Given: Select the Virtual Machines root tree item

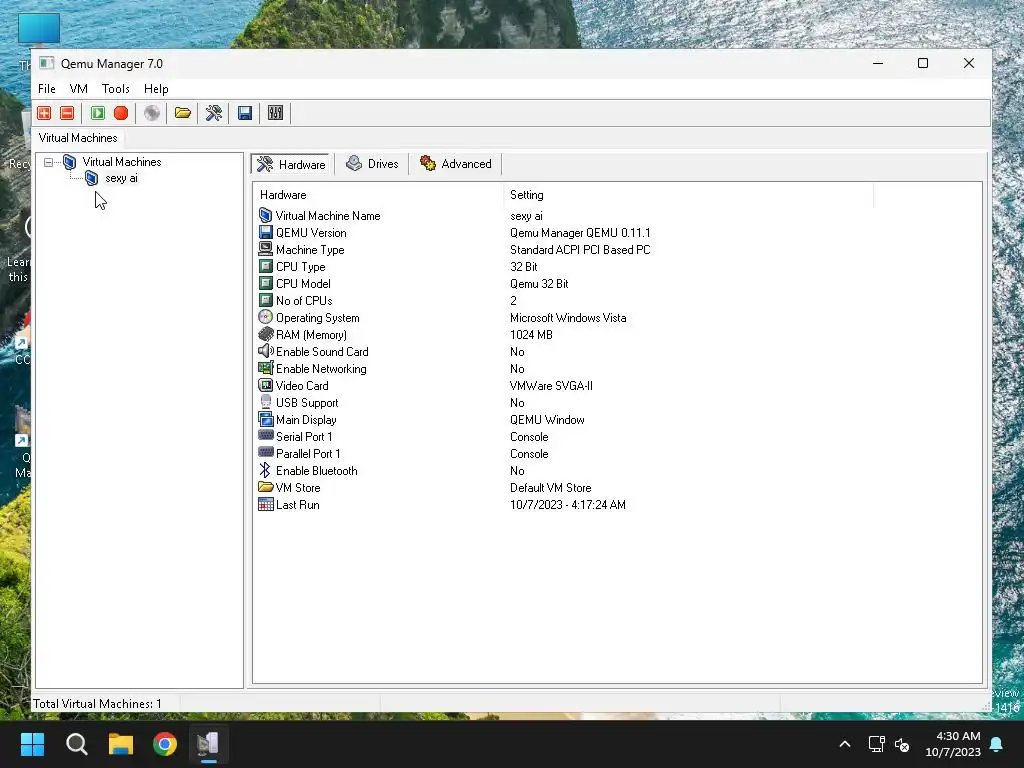Looking at the screenshot, I should pos(121,162).
